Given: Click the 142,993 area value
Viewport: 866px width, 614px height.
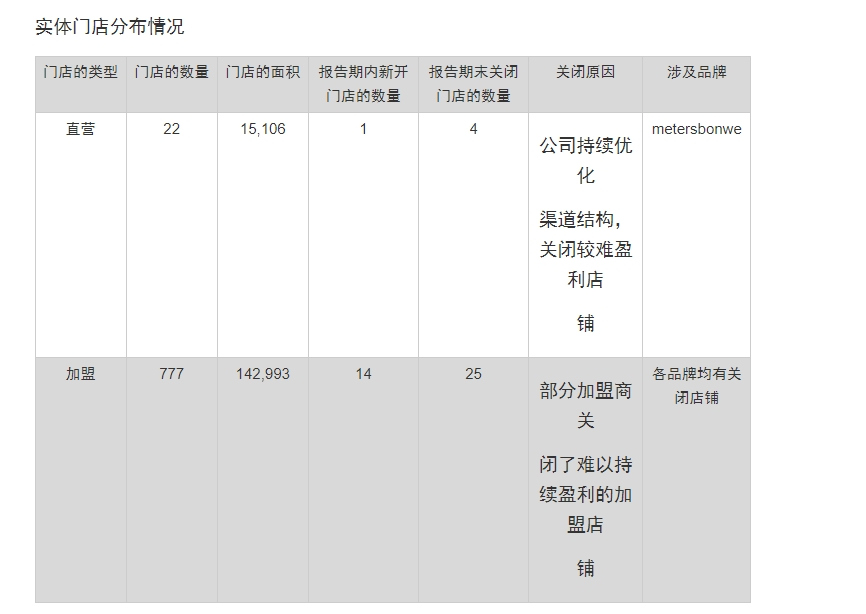Looking at the screenshot, I should pos(263,374).
